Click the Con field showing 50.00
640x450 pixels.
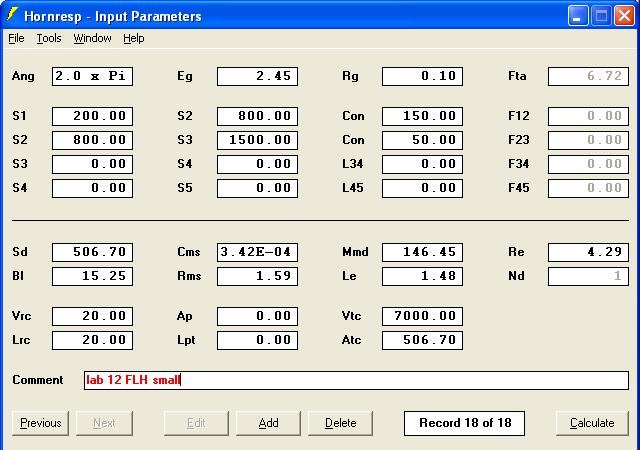pos(422,140)
